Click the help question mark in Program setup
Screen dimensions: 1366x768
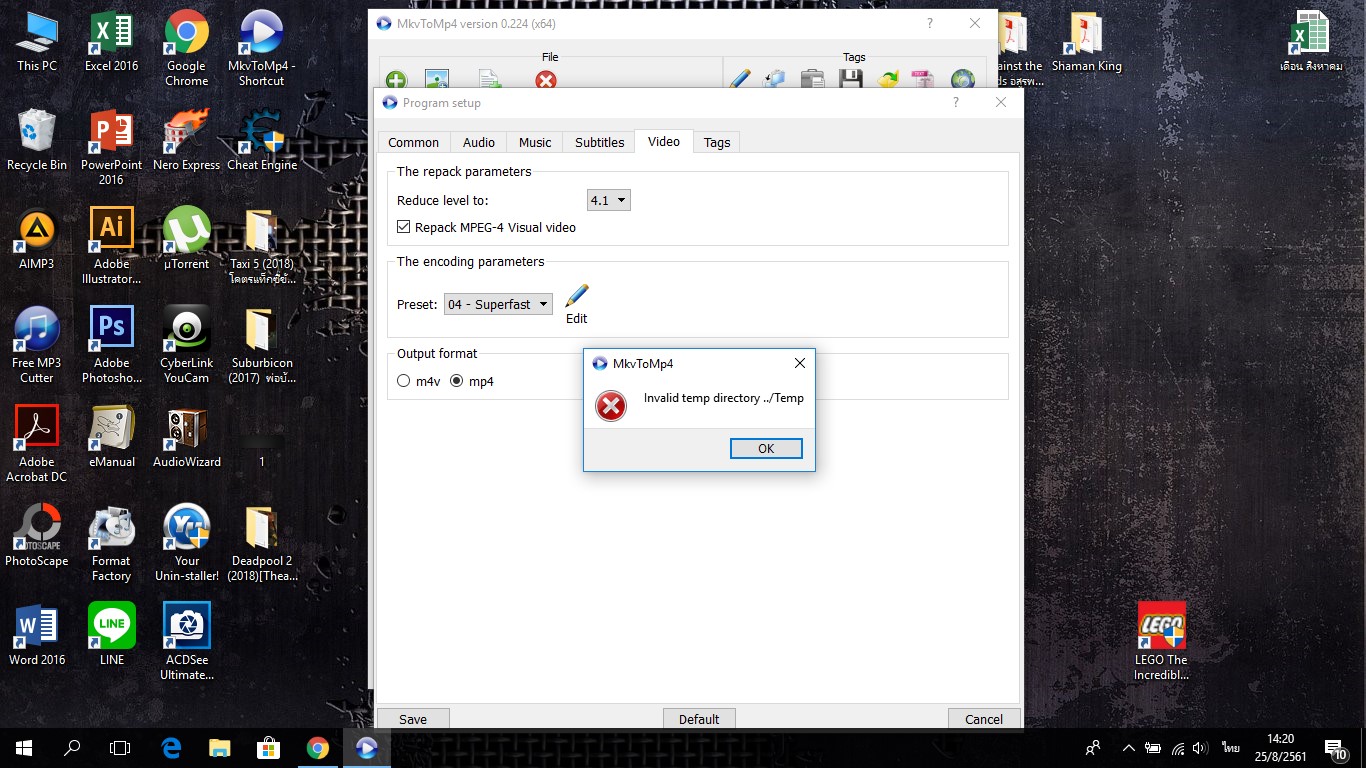point(956,102)
